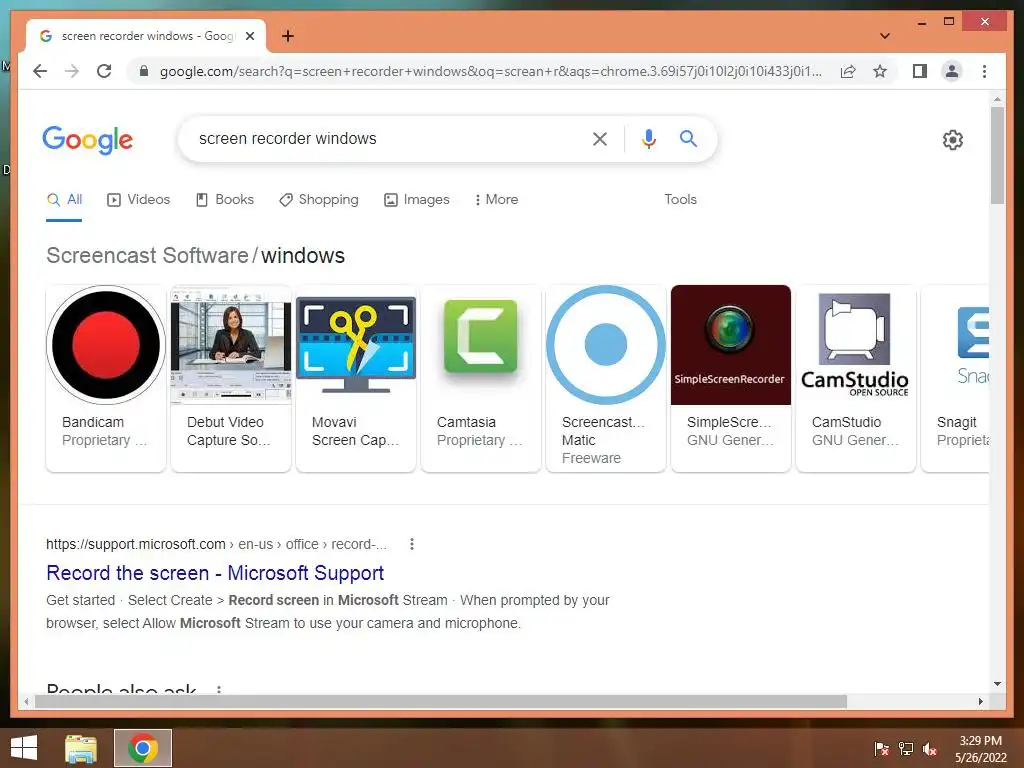The image size is (1024, 768).
Task: Click the horizontal scrollbar thumb
Action: tap(441, 701)
